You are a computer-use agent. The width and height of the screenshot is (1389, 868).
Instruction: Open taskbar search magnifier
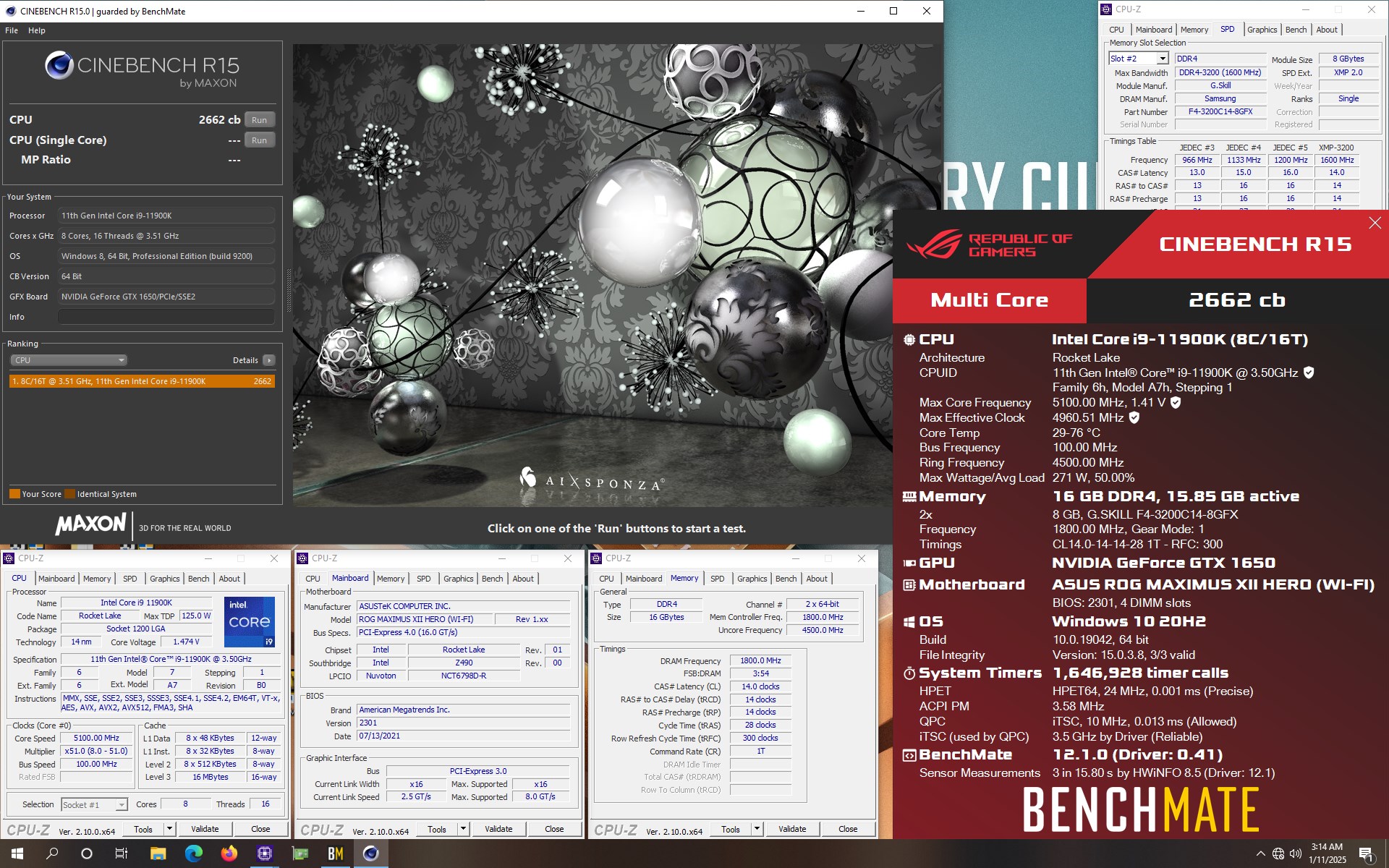click(x=52, y=854)
